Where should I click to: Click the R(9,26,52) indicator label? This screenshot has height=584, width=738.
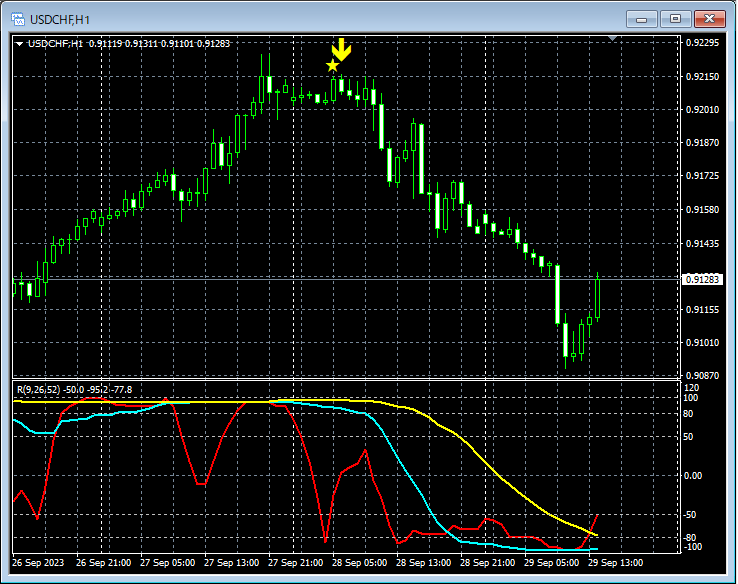[74, 390]
